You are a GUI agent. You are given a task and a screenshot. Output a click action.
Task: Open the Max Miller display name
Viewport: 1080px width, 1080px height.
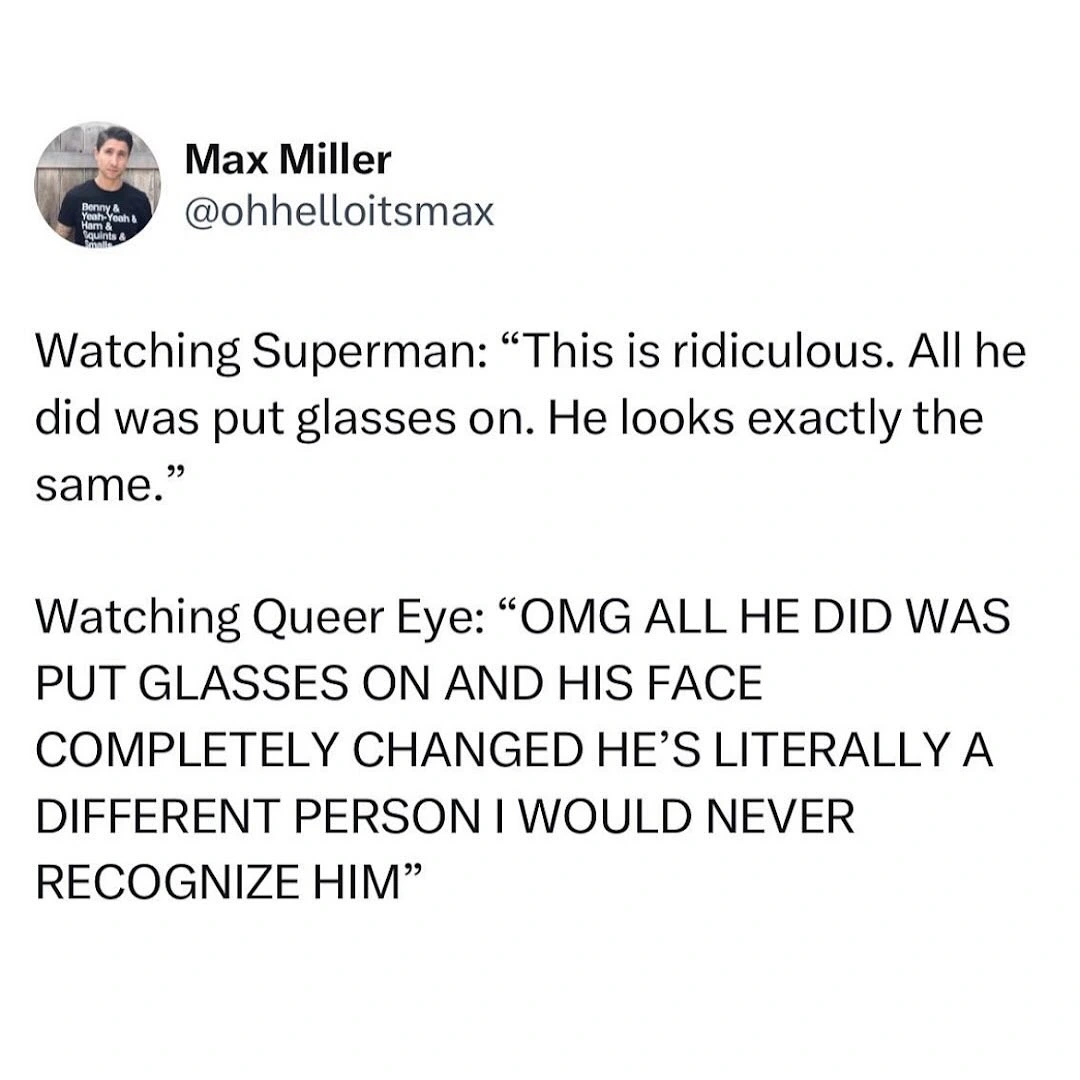[x=289, y=159]
